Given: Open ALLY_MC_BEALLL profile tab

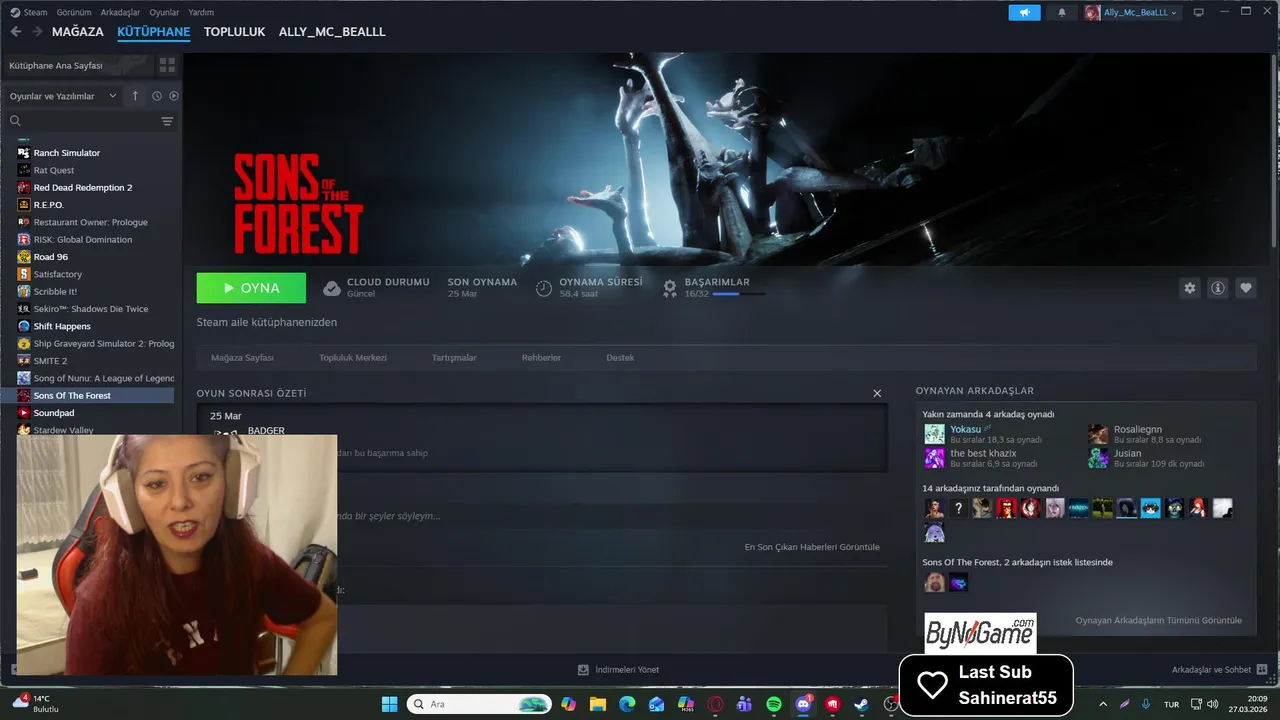Looking at the screenshot, I should pos(332,32).
